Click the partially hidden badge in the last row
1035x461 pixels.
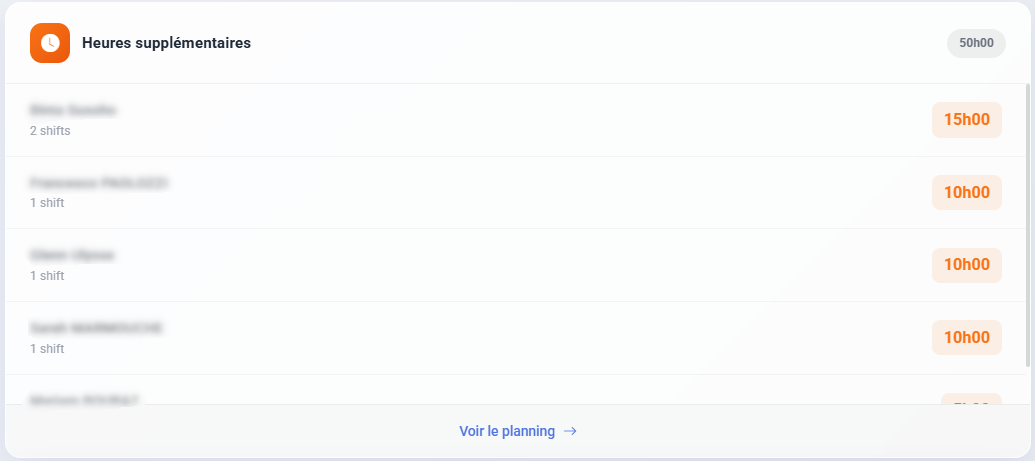coord(970,400)
